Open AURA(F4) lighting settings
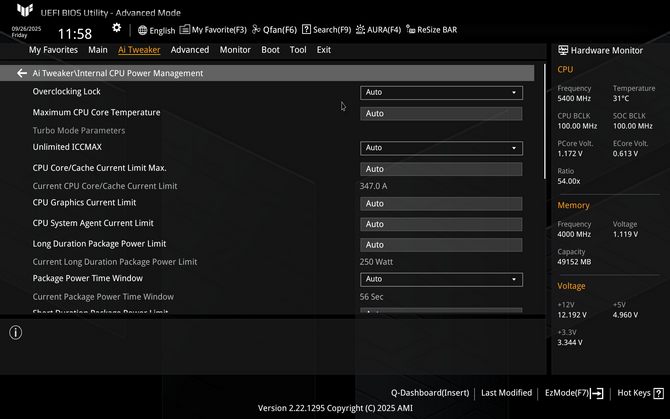 point(379,30)
